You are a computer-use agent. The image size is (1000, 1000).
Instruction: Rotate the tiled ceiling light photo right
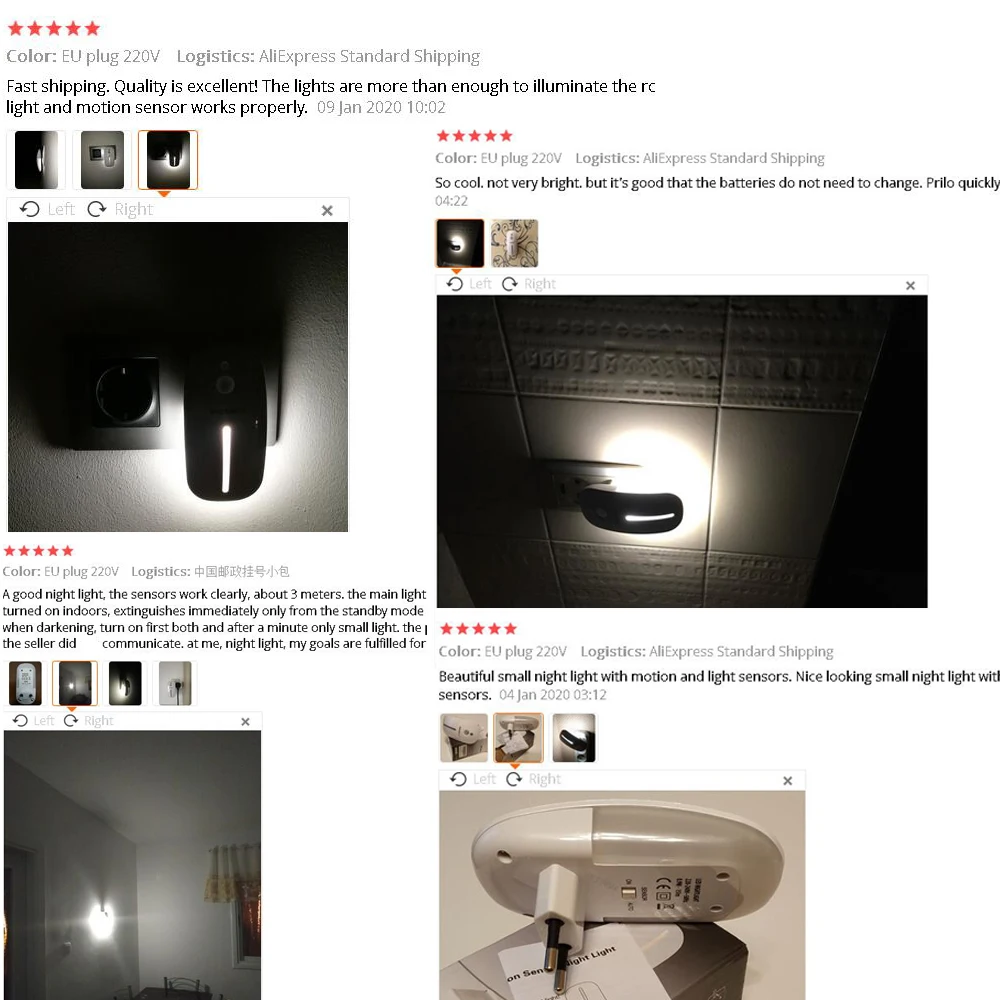click(529, 284)
